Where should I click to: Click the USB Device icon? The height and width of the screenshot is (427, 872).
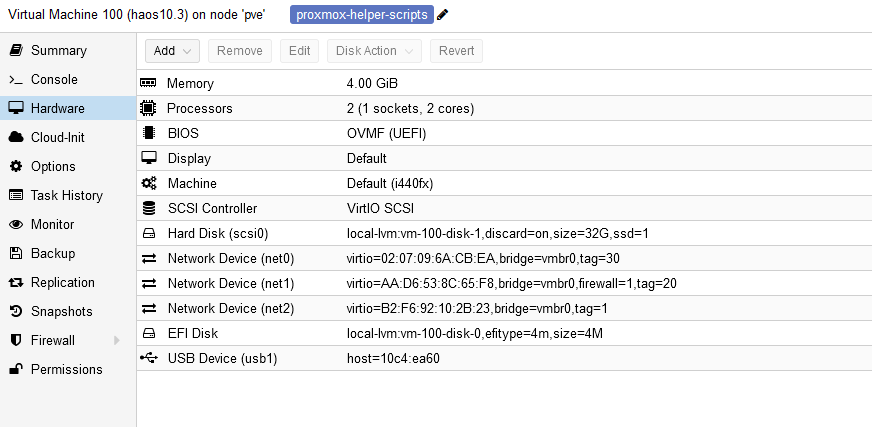tap(149, 358)
